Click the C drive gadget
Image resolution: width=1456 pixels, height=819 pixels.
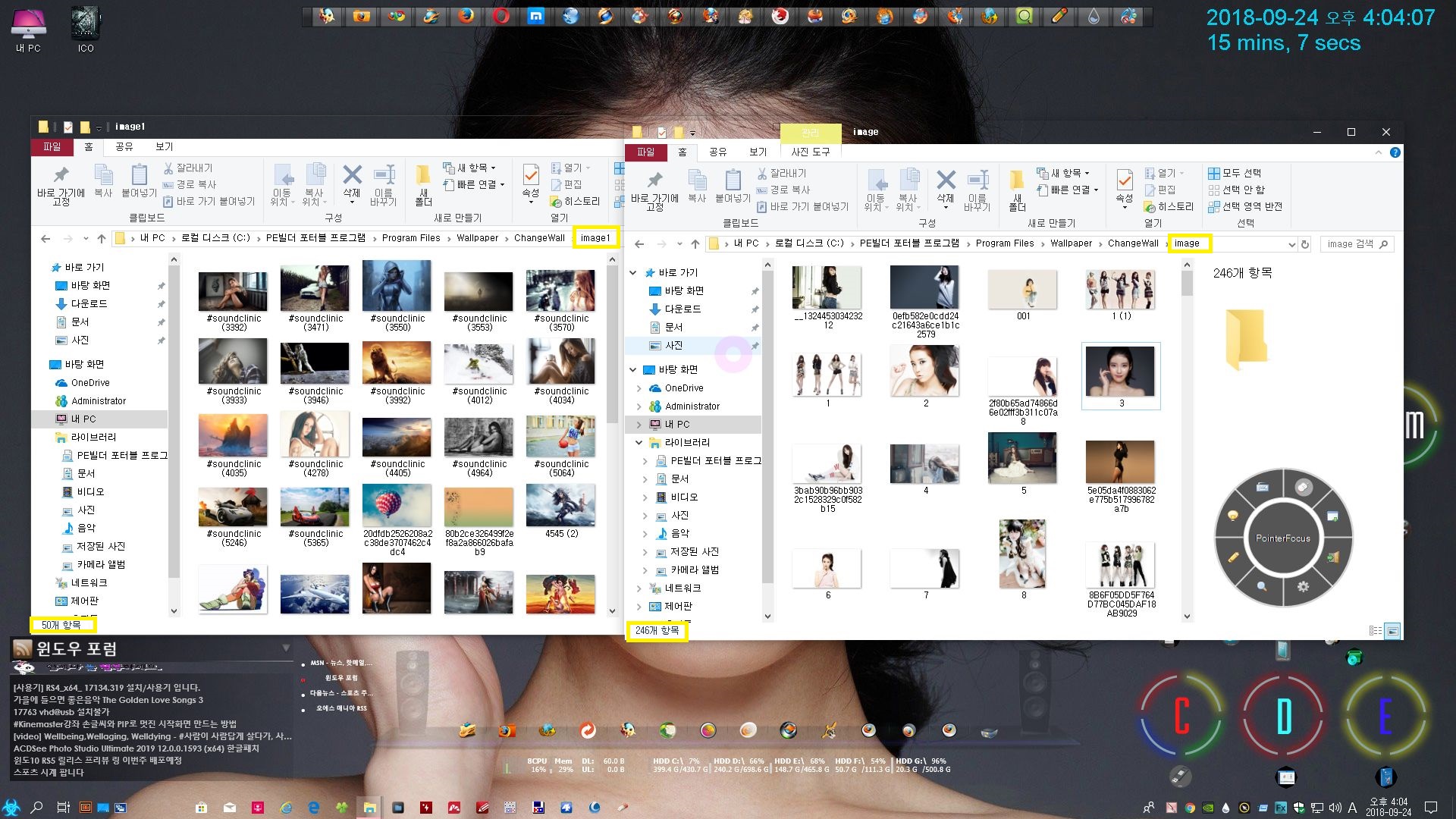pyautogui.click(x=1181, y=715)
